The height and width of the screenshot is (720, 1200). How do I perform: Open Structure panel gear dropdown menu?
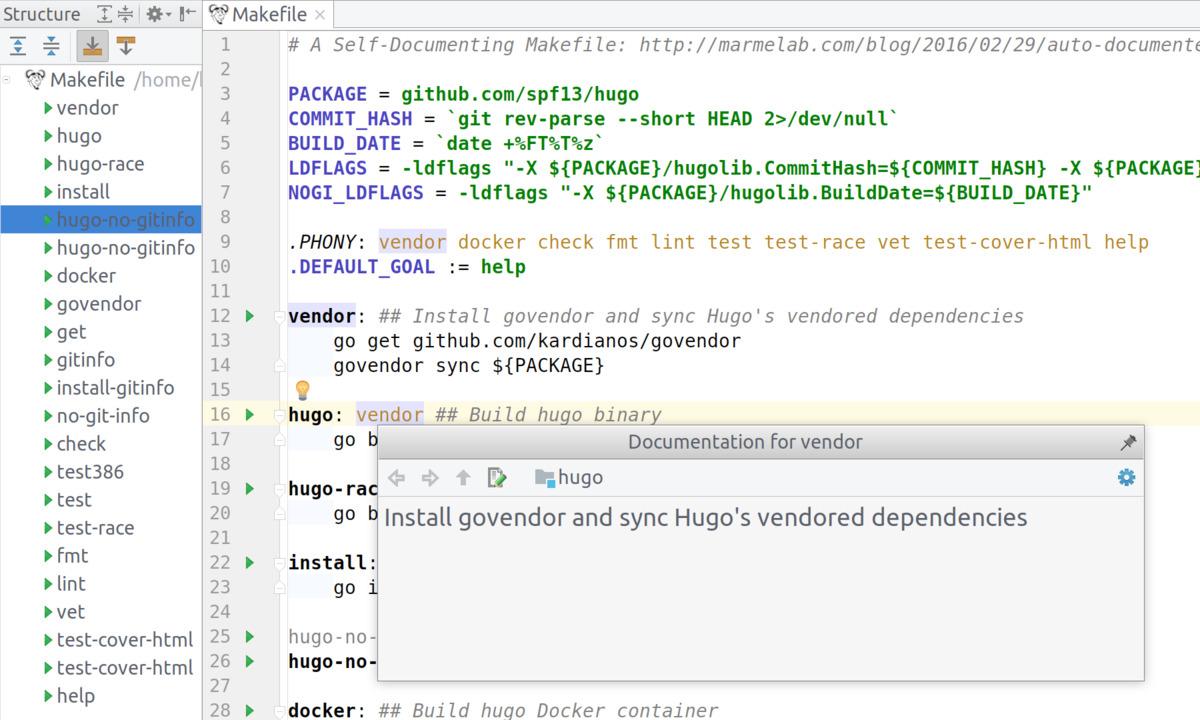tap(159, 14)
